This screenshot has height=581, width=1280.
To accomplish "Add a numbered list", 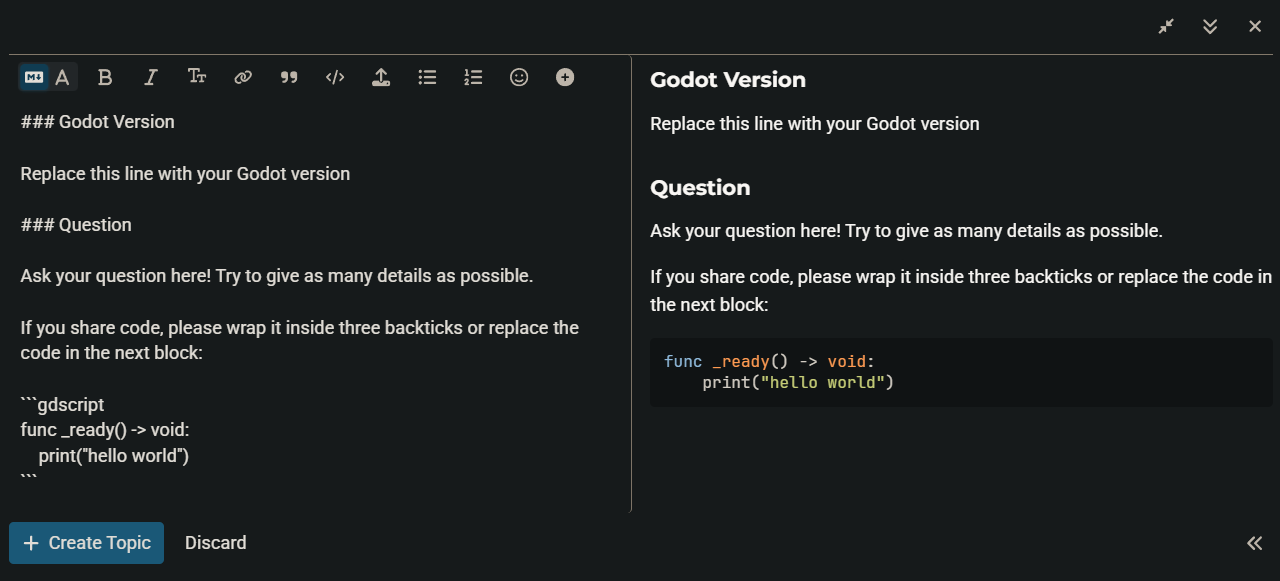I will click(473, 77).
